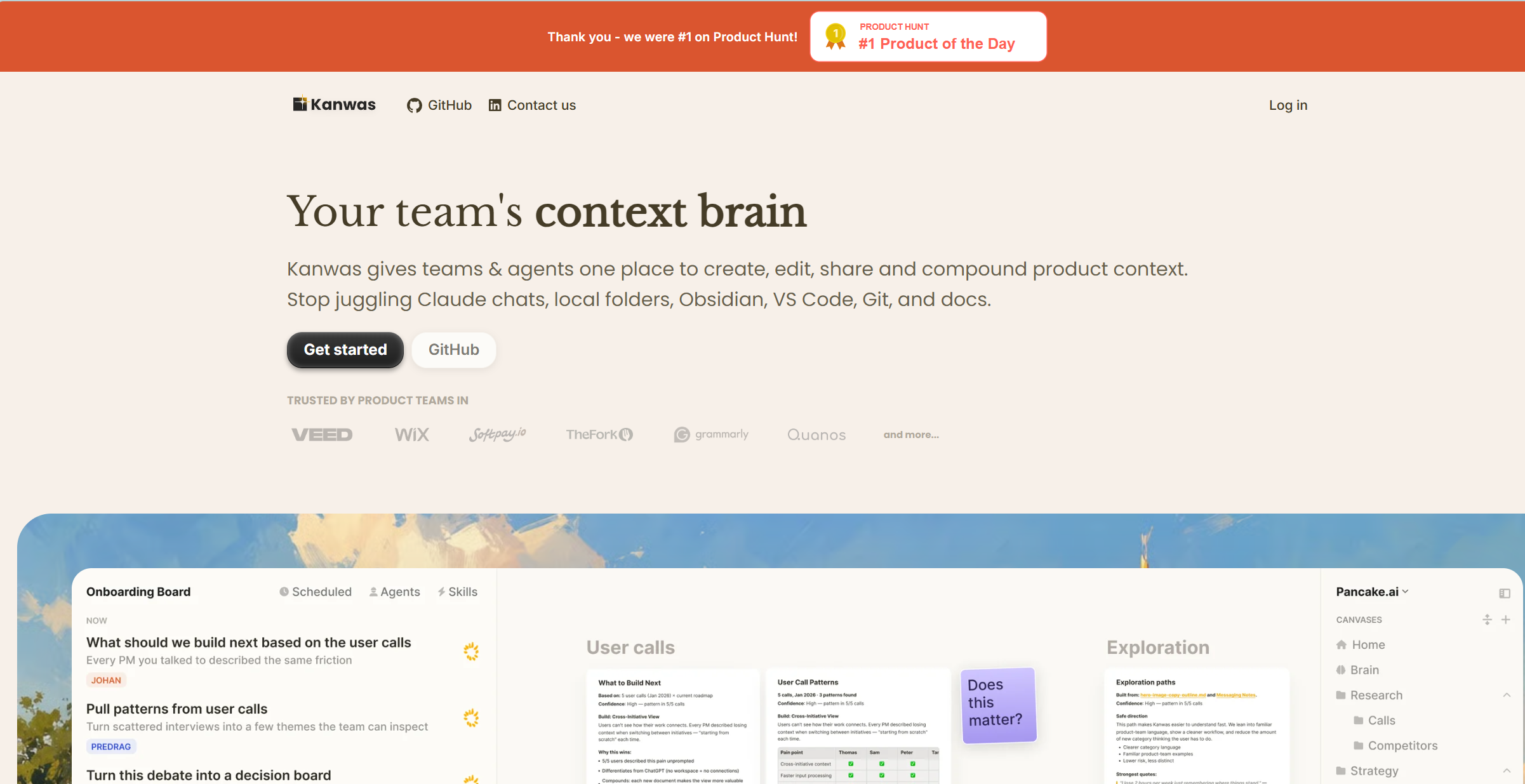Open the Competitors folder

(x=1395, y=746)
